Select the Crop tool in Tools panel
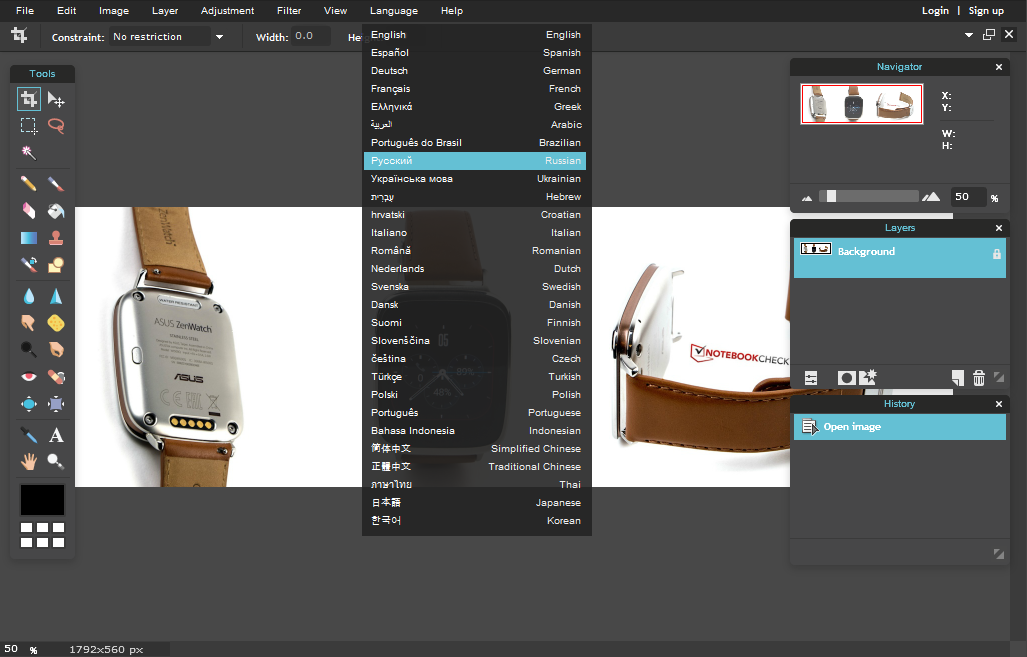1027x657 pixels. (29, 99)
